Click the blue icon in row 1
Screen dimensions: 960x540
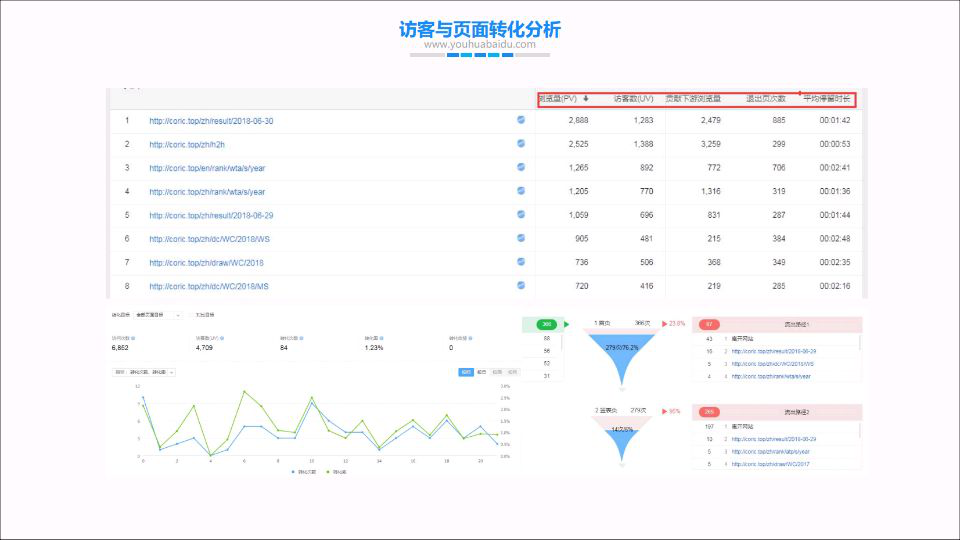521,120
